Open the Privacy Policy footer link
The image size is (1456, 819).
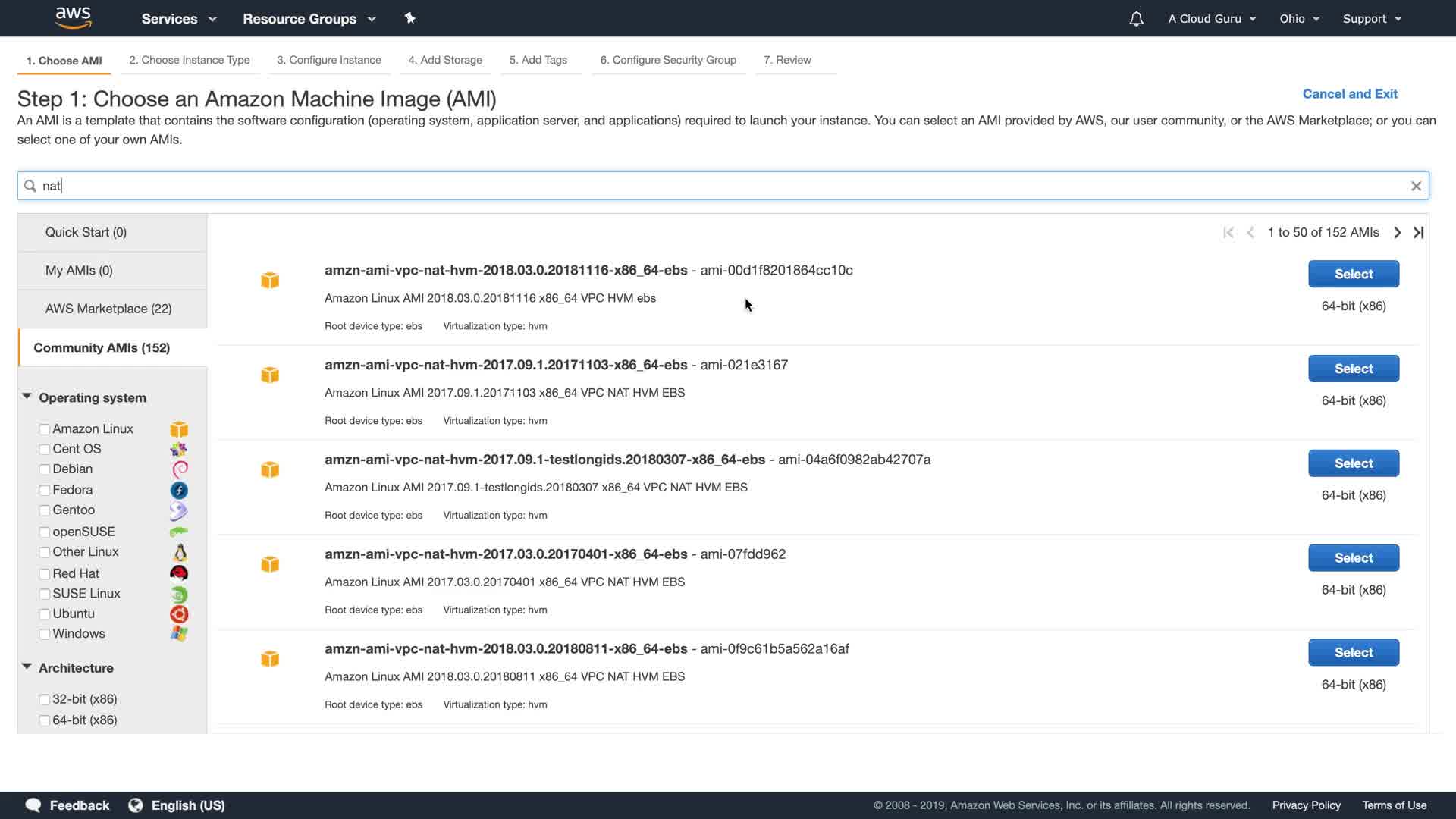point(1306,805)
